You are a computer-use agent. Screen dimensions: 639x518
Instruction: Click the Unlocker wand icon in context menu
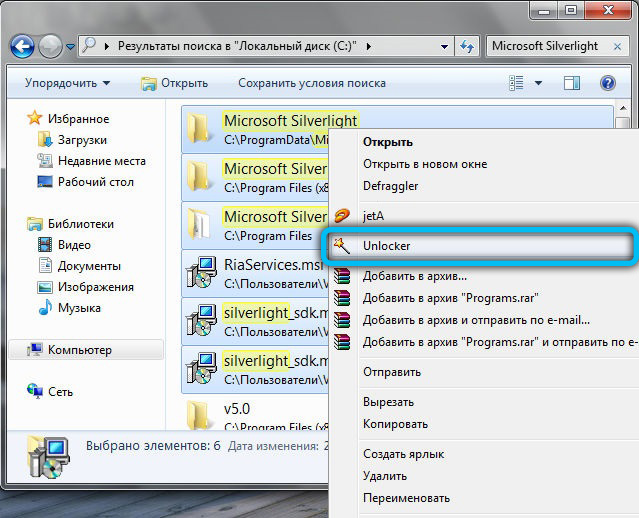(x=343, y=245)
